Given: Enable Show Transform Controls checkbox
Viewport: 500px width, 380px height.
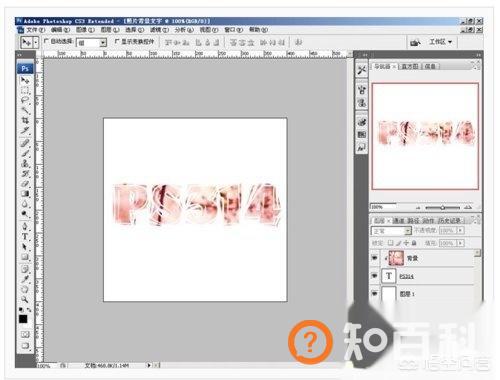Looking at the screenshot, I should 117,41.
